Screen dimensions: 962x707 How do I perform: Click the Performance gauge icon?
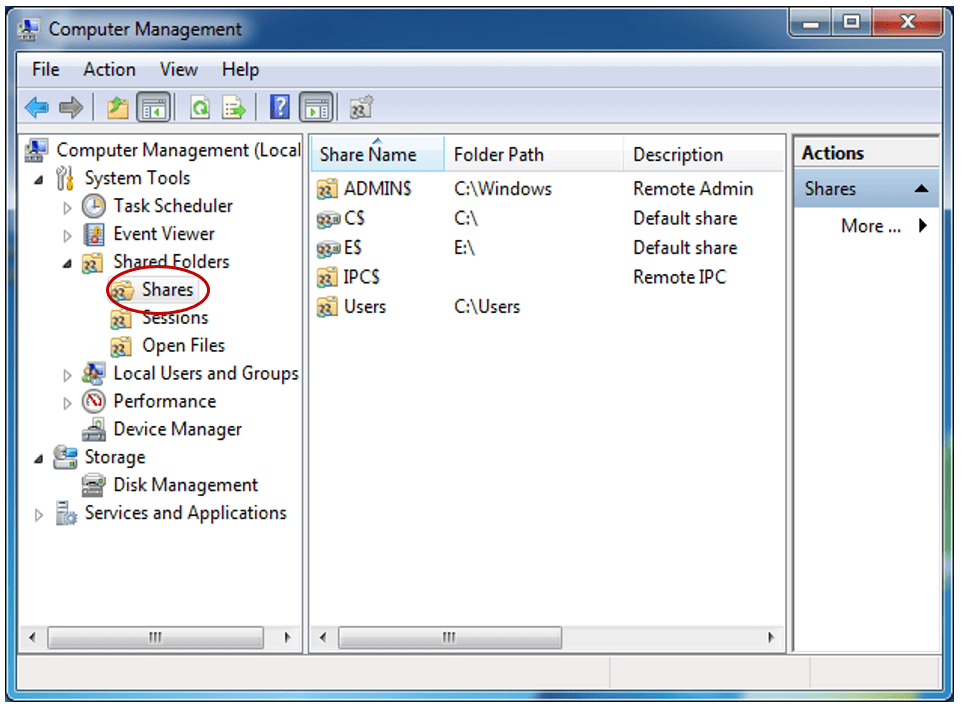click(93, 401)
